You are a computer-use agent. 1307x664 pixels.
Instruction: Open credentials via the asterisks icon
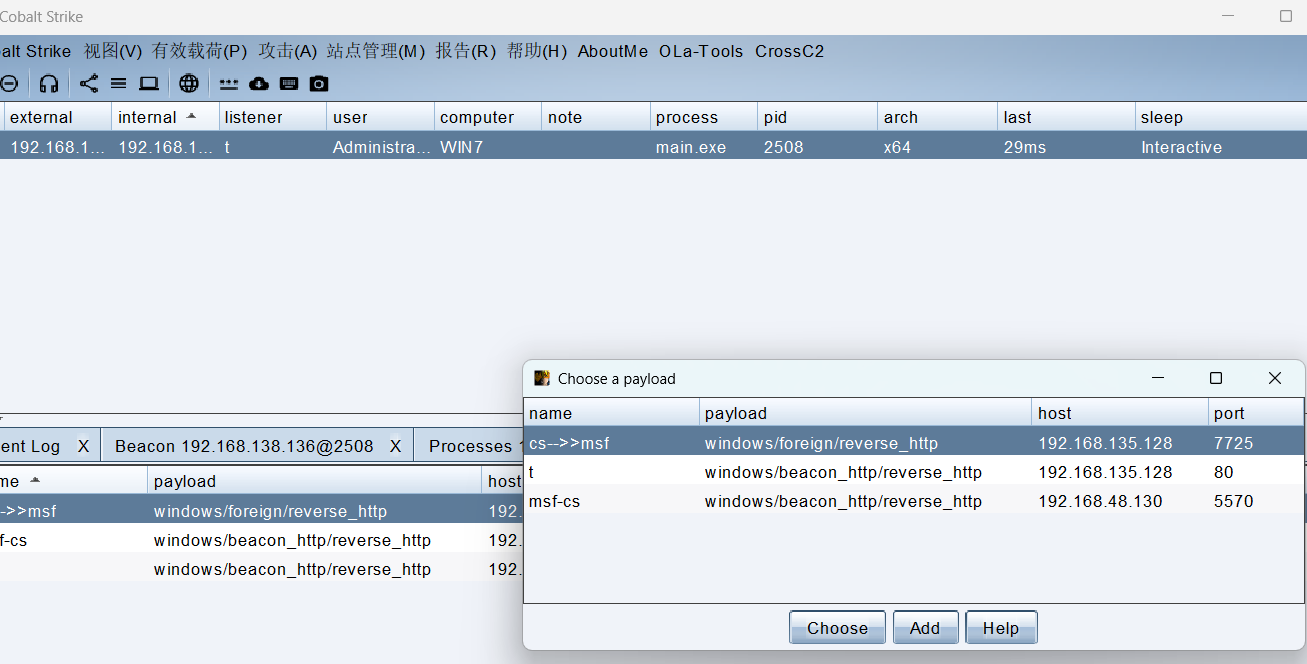229,84
